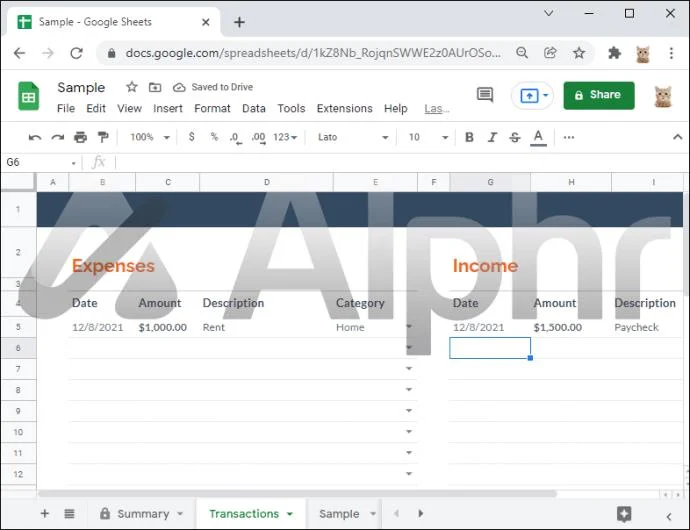Open the Extensions menu
This screenshot has width=690, height=530.
[345, 108]
